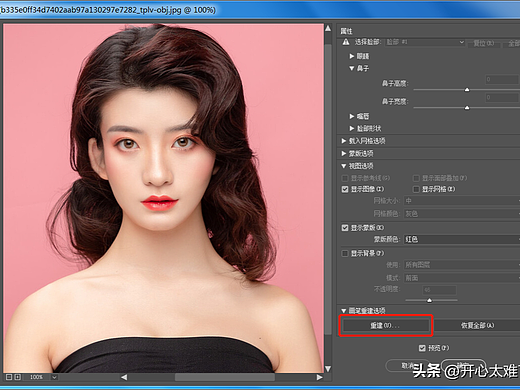Click the 鼻子高度 value field
The width and height of the screenshot is (520, 390).
click(502, 79)
